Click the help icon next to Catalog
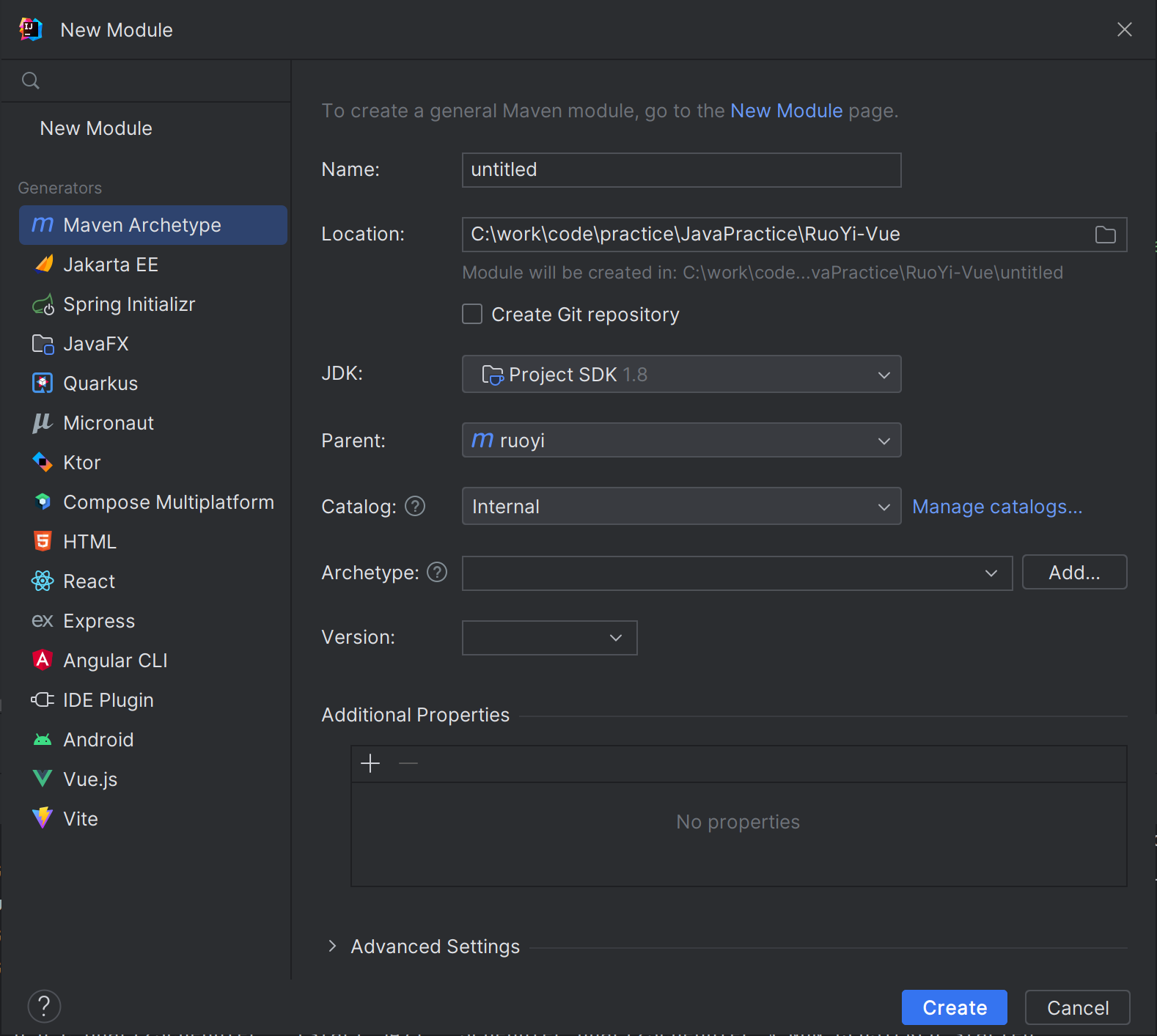This screenshot has width=1157, height=1036. (x=415, y=507)
